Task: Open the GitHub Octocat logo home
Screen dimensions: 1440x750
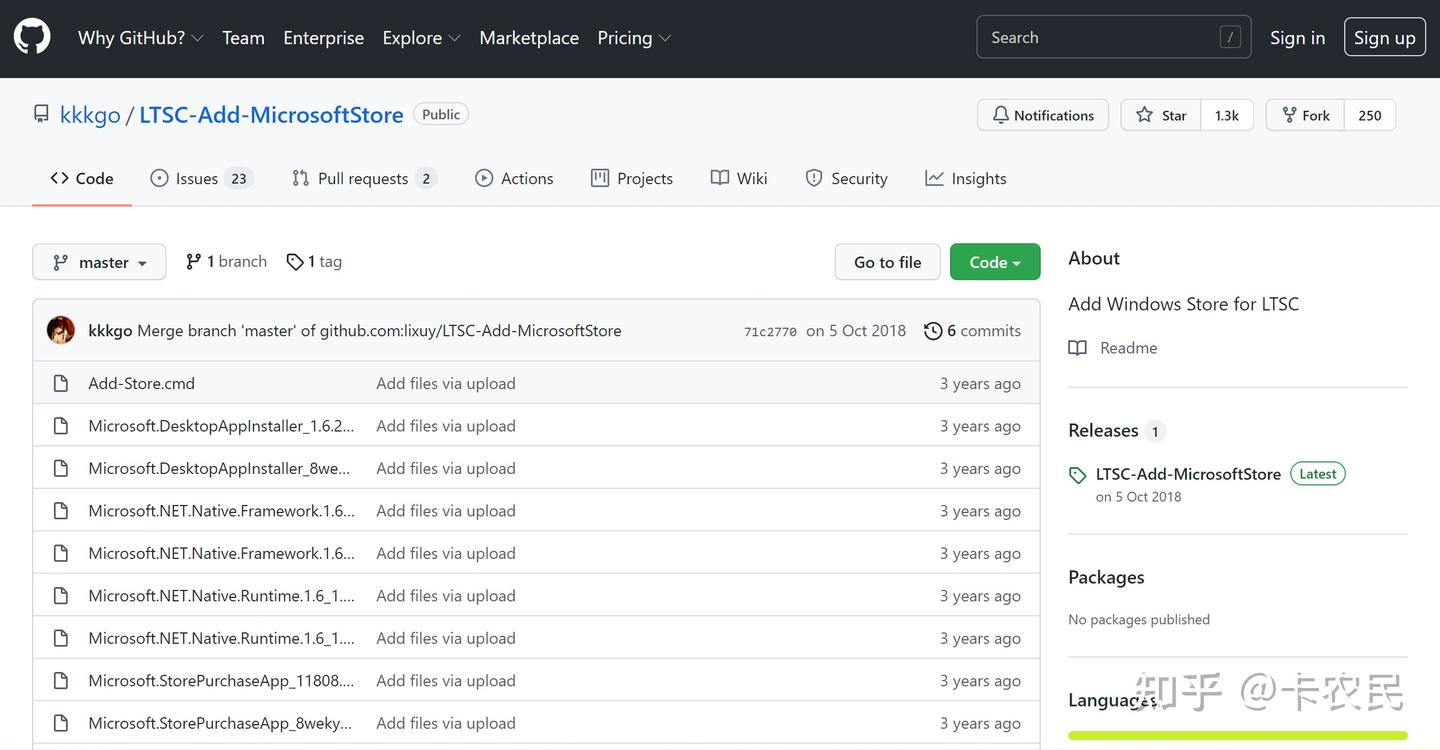Action: tap(32, 37)
